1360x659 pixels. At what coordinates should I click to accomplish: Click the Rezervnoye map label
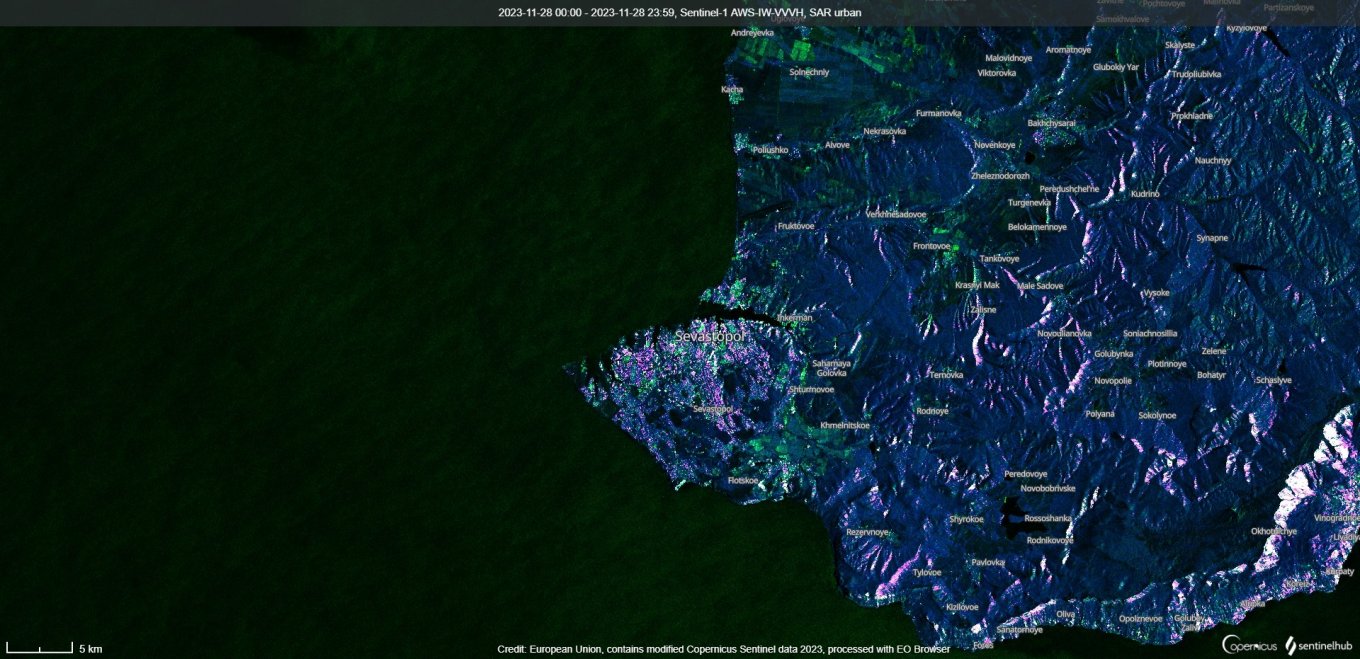tap(867, 532)
